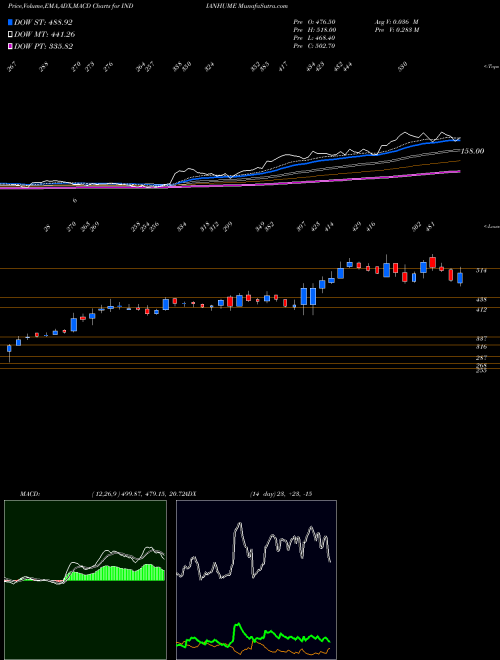500x660 pixels.
Task: Click the previous close value 'C: 502.70'
Action: tap(320, 46)
